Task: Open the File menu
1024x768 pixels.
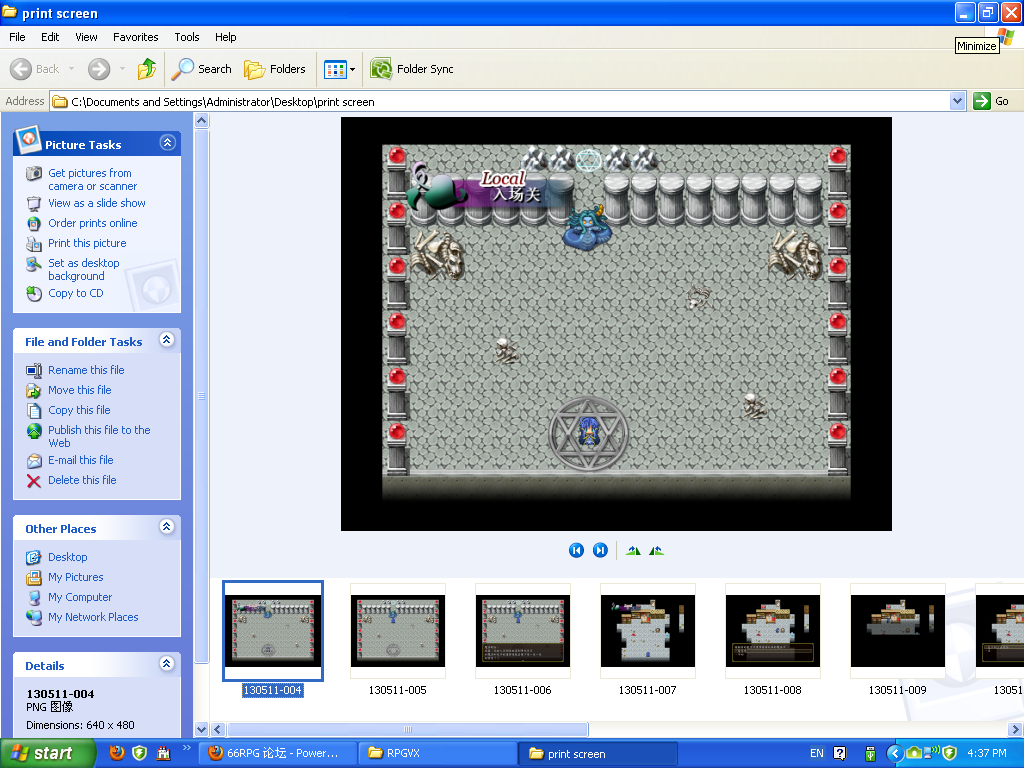Action: tap(17, 37)
